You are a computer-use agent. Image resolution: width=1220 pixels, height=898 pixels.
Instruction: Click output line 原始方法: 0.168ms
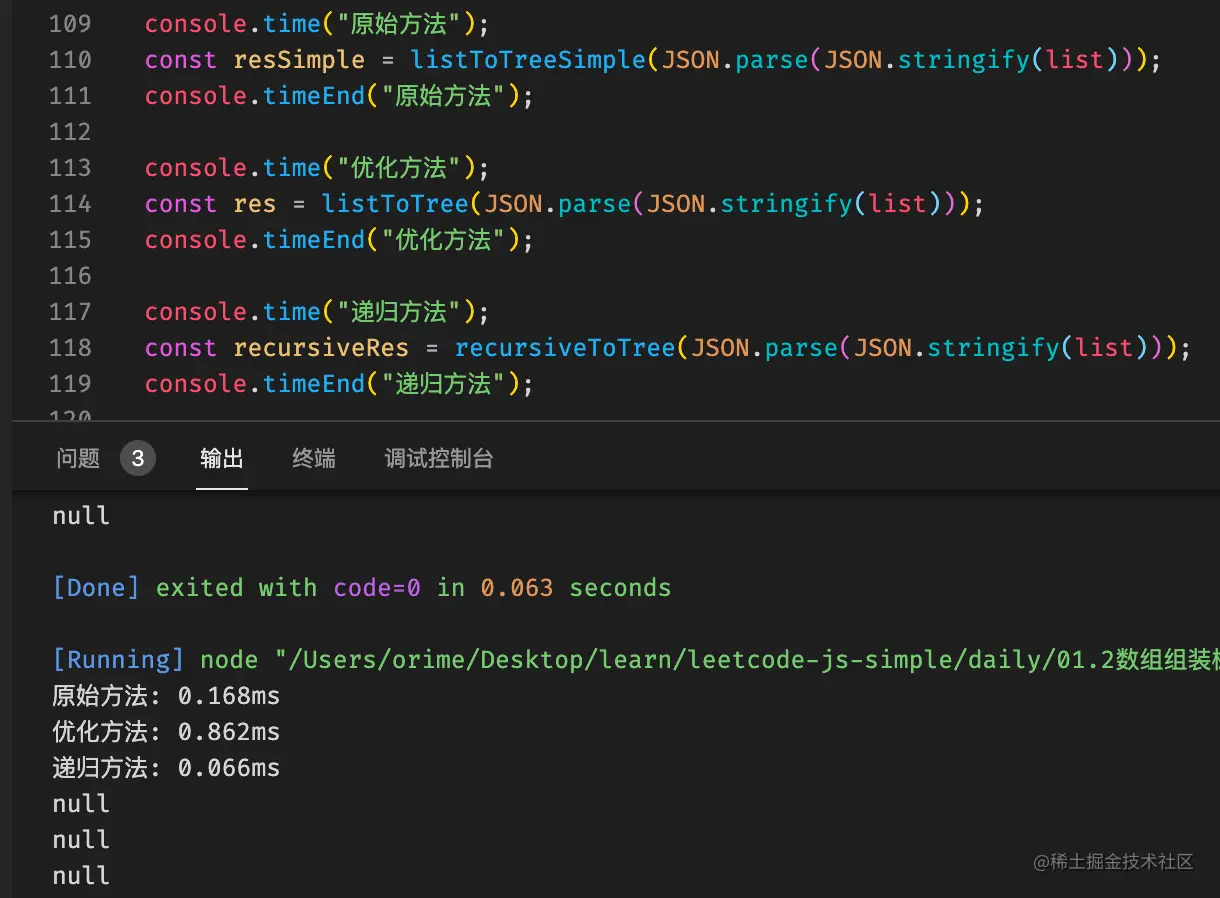coord(166,696)
